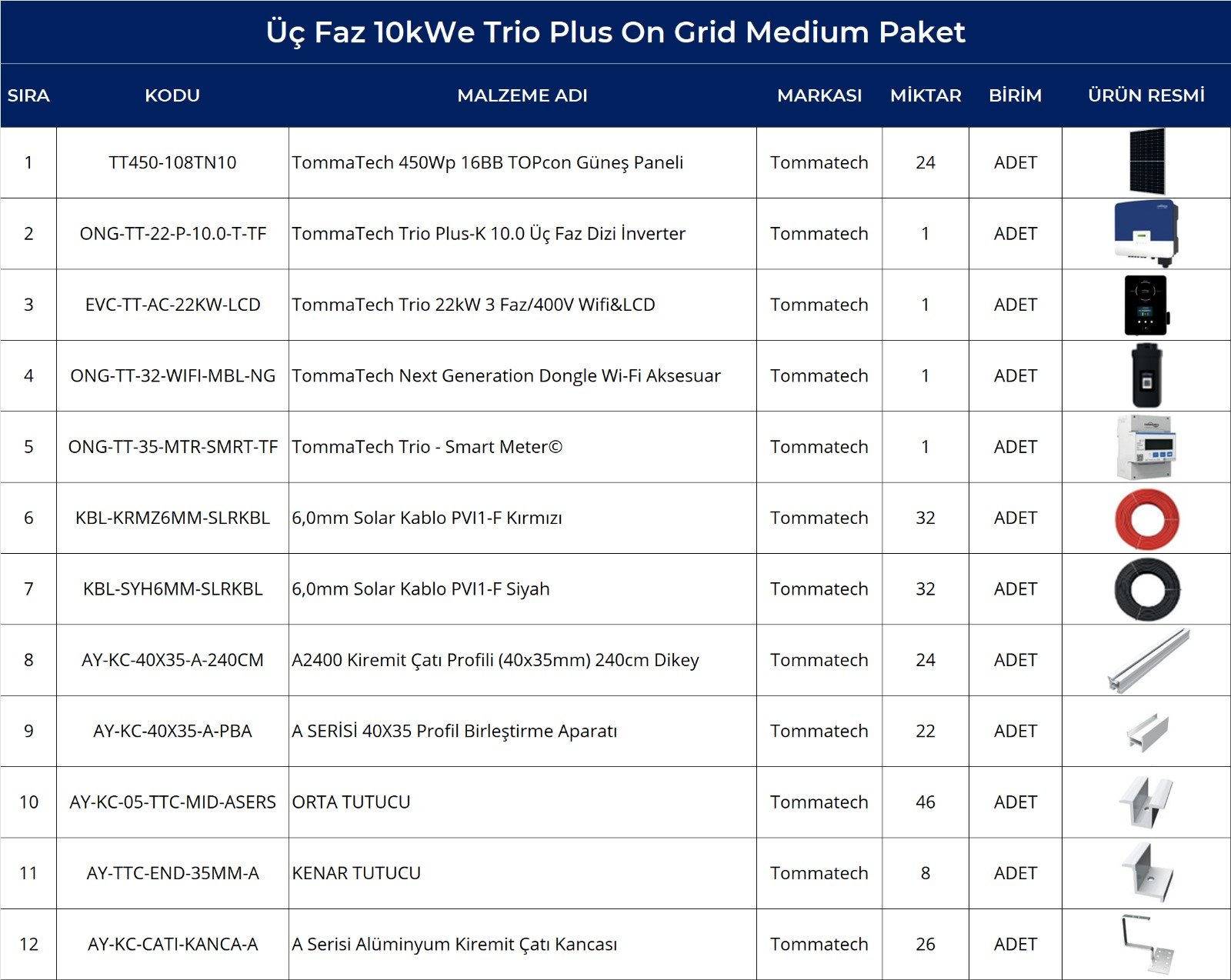Click Tommatech brand in KENAR TUTUCU row
The height and width of the screenshot is (980, 1231).
[x=819, y=873]
